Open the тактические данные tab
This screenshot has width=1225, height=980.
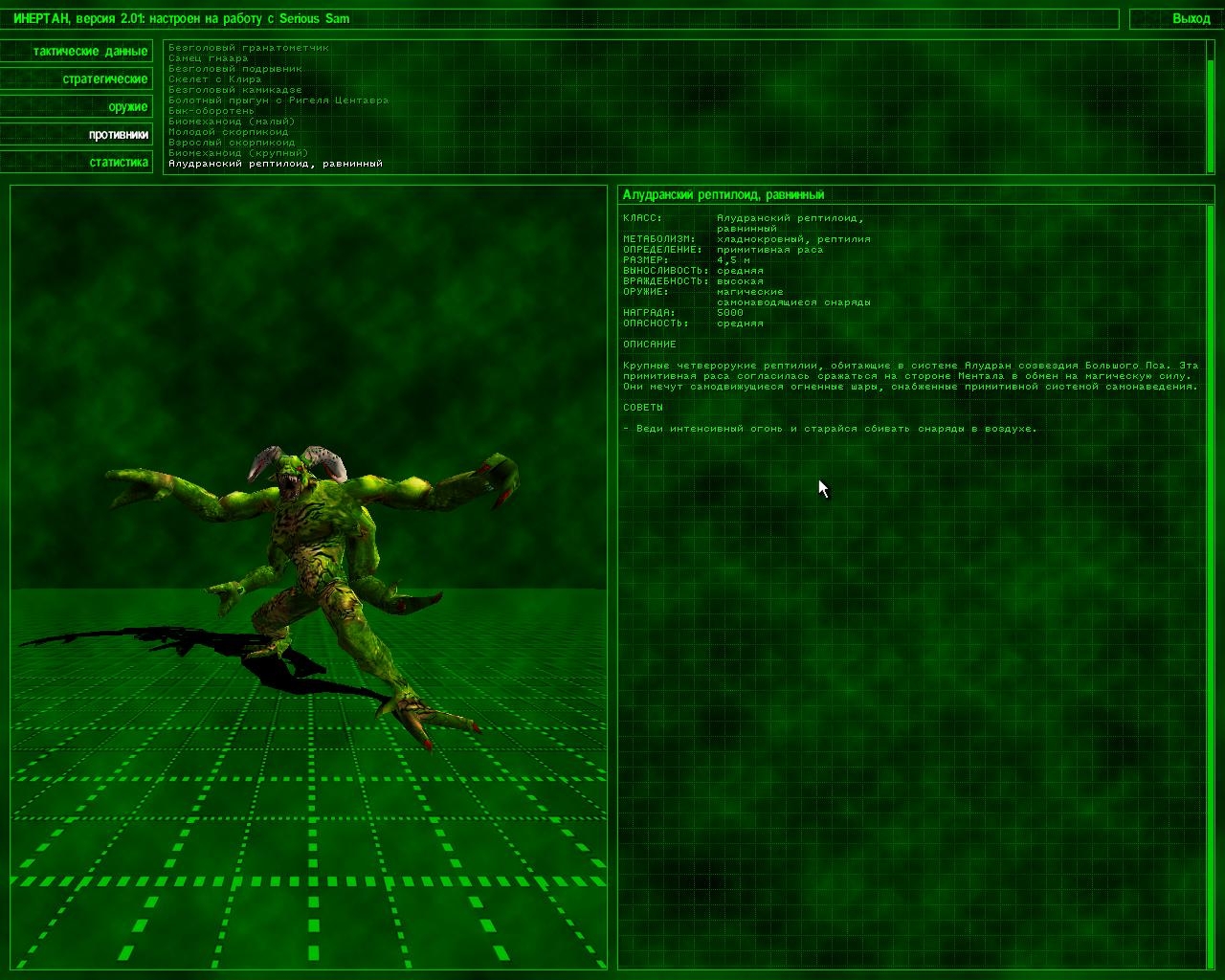coord(77,51)
